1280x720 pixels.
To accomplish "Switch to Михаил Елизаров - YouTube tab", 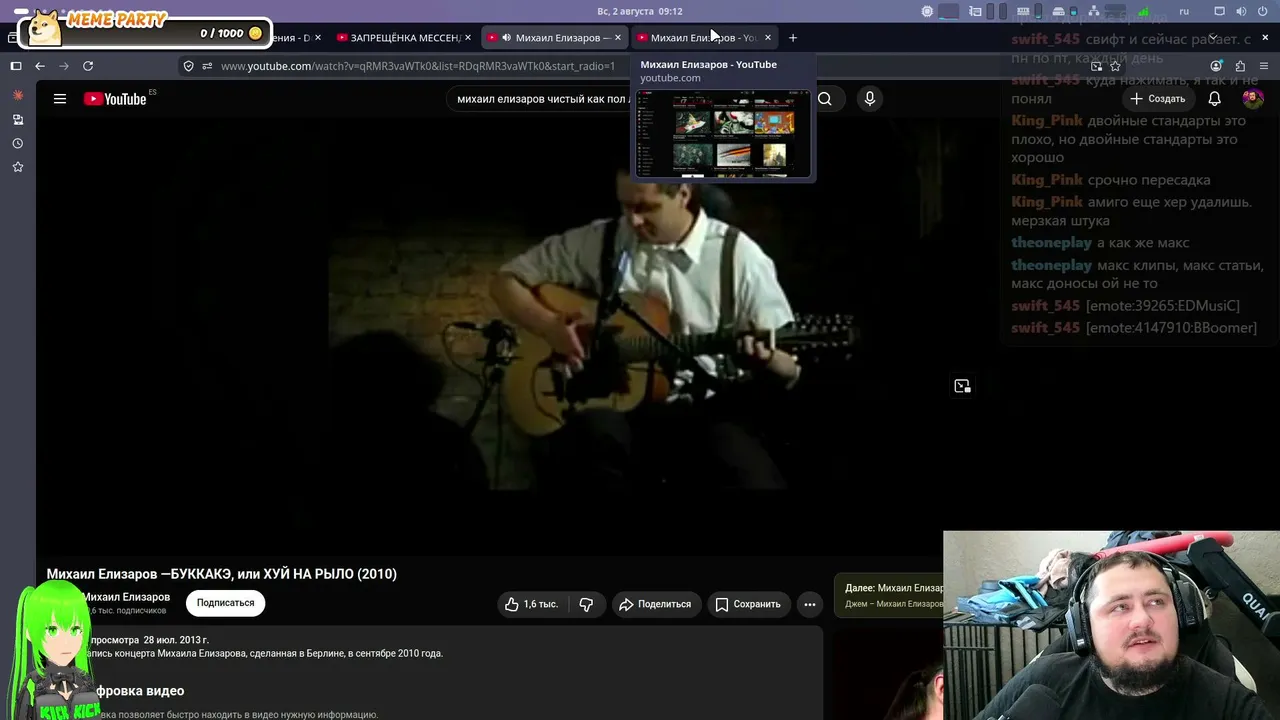I will (x=704, y=38).
